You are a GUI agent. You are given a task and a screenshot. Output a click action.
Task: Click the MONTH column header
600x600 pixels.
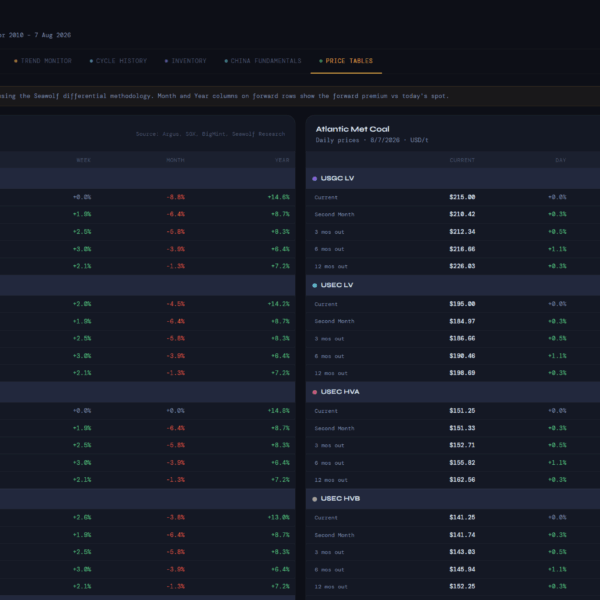(175, 160)
